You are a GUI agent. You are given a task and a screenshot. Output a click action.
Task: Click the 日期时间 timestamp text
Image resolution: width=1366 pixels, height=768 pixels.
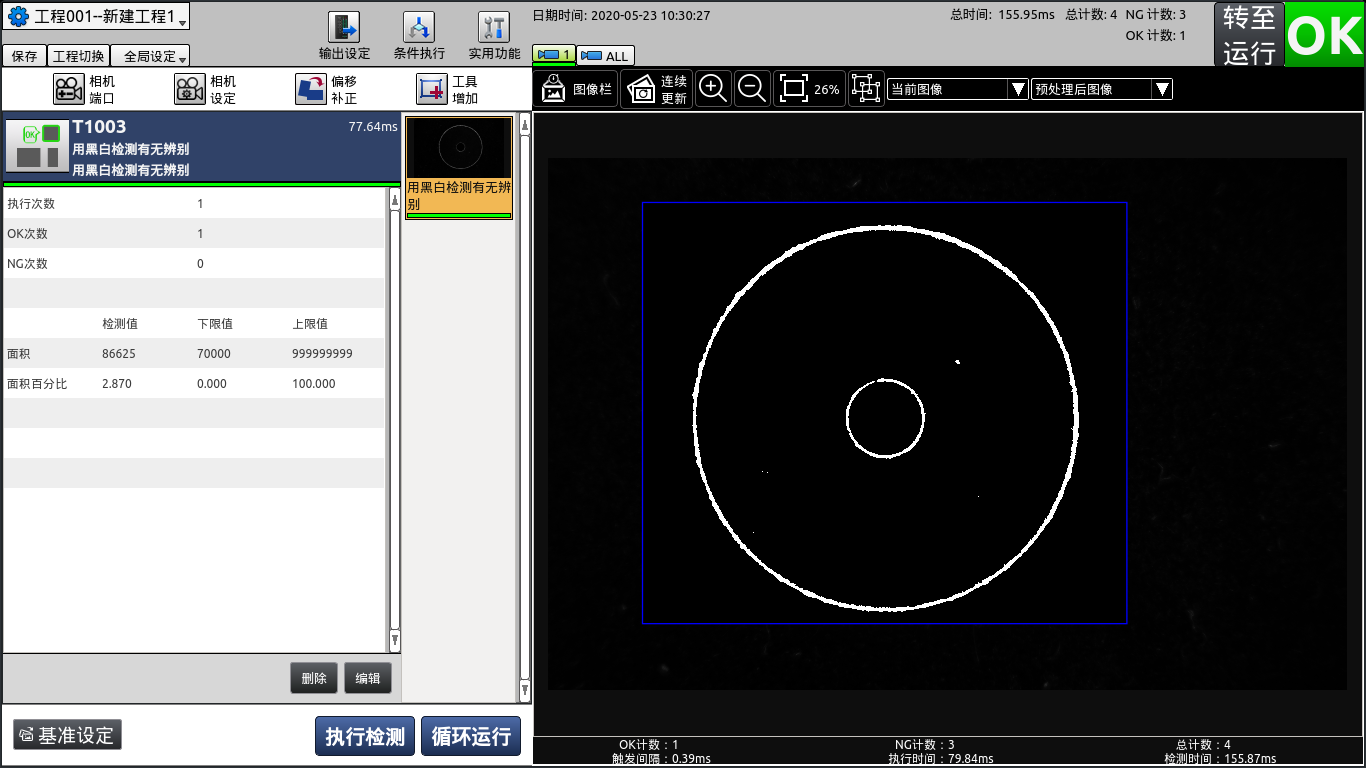click(621, 15)
